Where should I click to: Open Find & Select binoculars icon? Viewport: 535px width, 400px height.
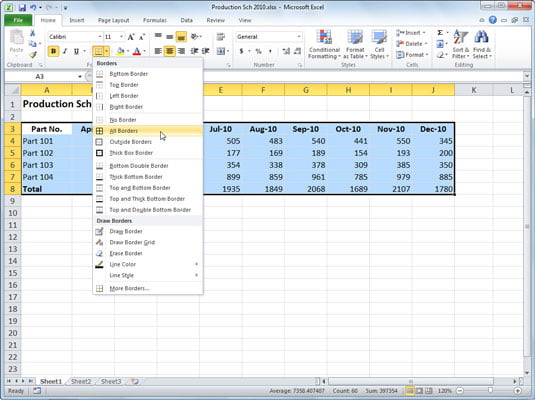click(481, 37)
